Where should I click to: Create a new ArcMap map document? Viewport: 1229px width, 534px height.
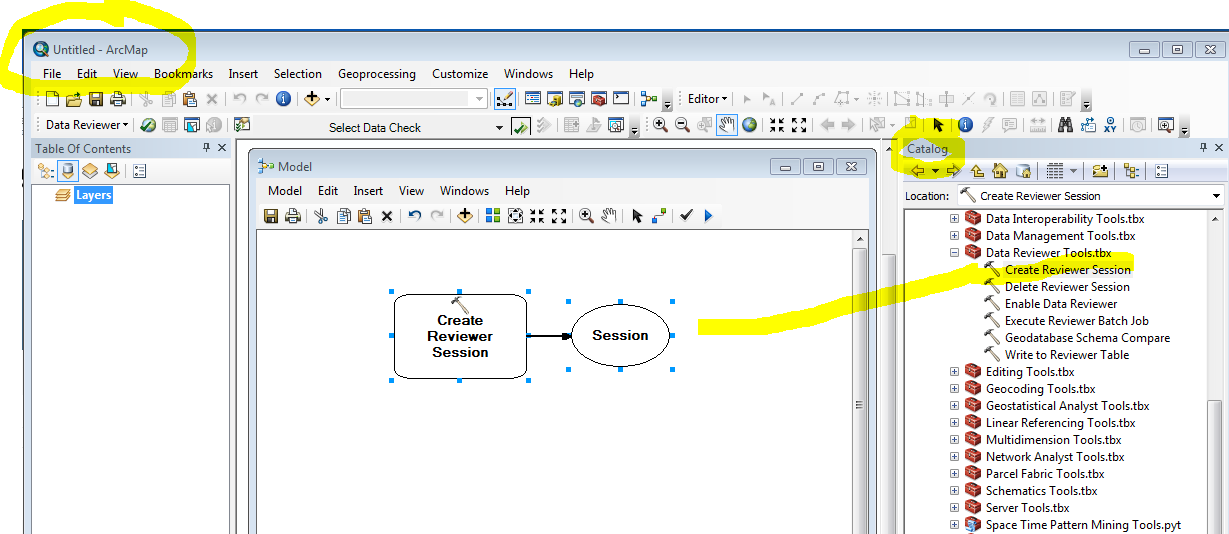52,99
